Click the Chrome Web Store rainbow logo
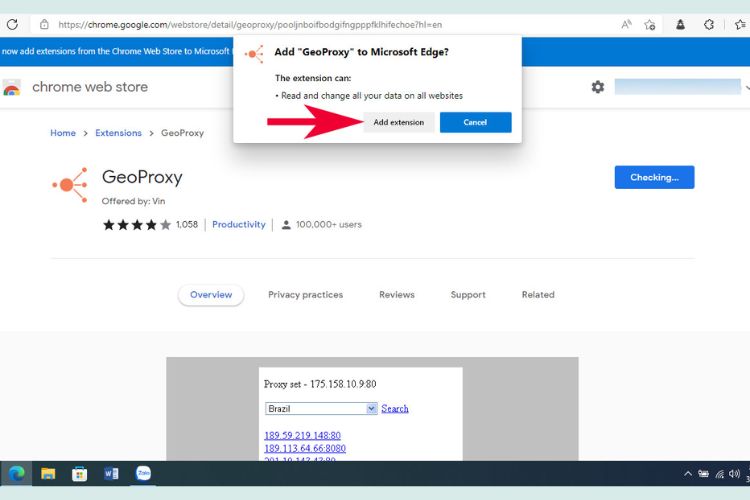The width and height of the screenshot is (750, 500). pos(12,88)
